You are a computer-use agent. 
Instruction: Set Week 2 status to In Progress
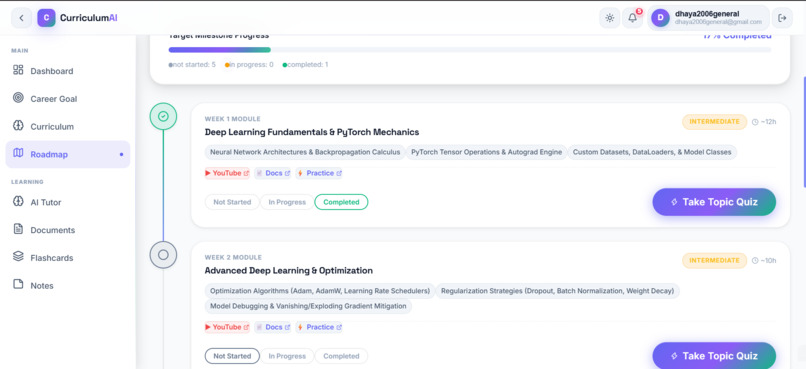click(x=287, y=356)
